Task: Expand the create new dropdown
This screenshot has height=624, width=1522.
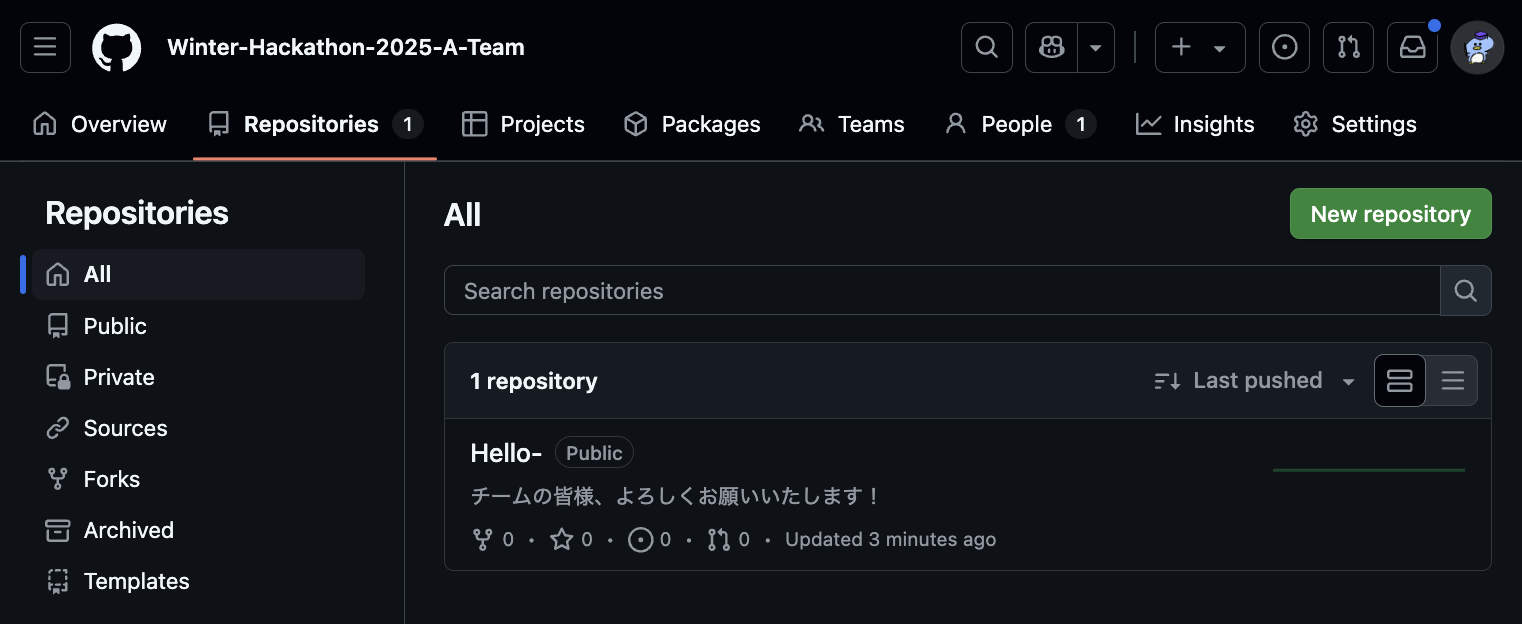Action: pos(1199,47)
